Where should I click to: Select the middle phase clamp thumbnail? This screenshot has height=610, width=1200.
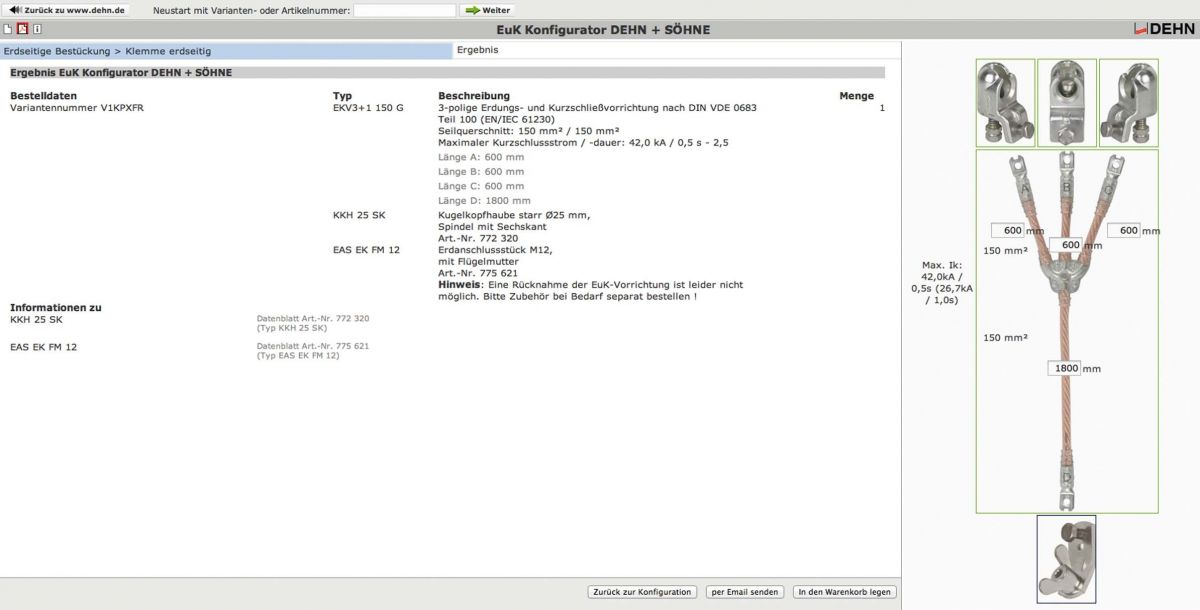click(1067, 103)
